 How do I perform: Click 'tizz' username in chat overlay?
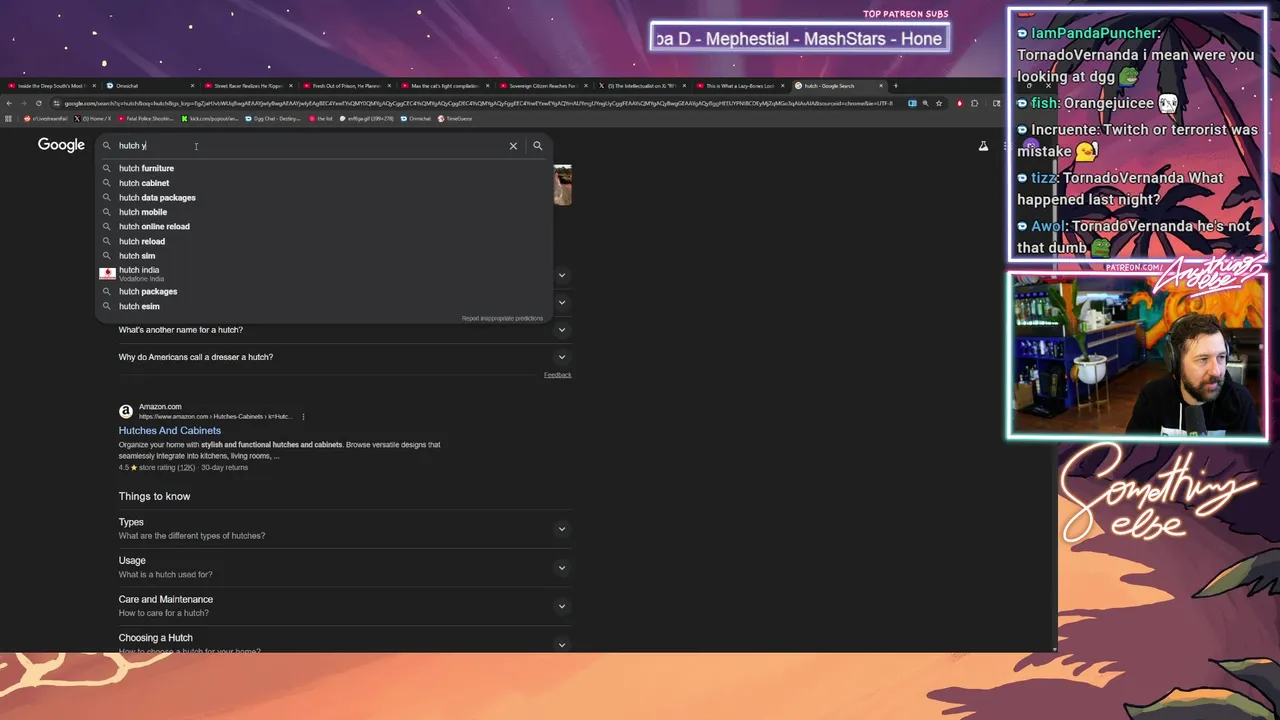(x=1044, y=178)
